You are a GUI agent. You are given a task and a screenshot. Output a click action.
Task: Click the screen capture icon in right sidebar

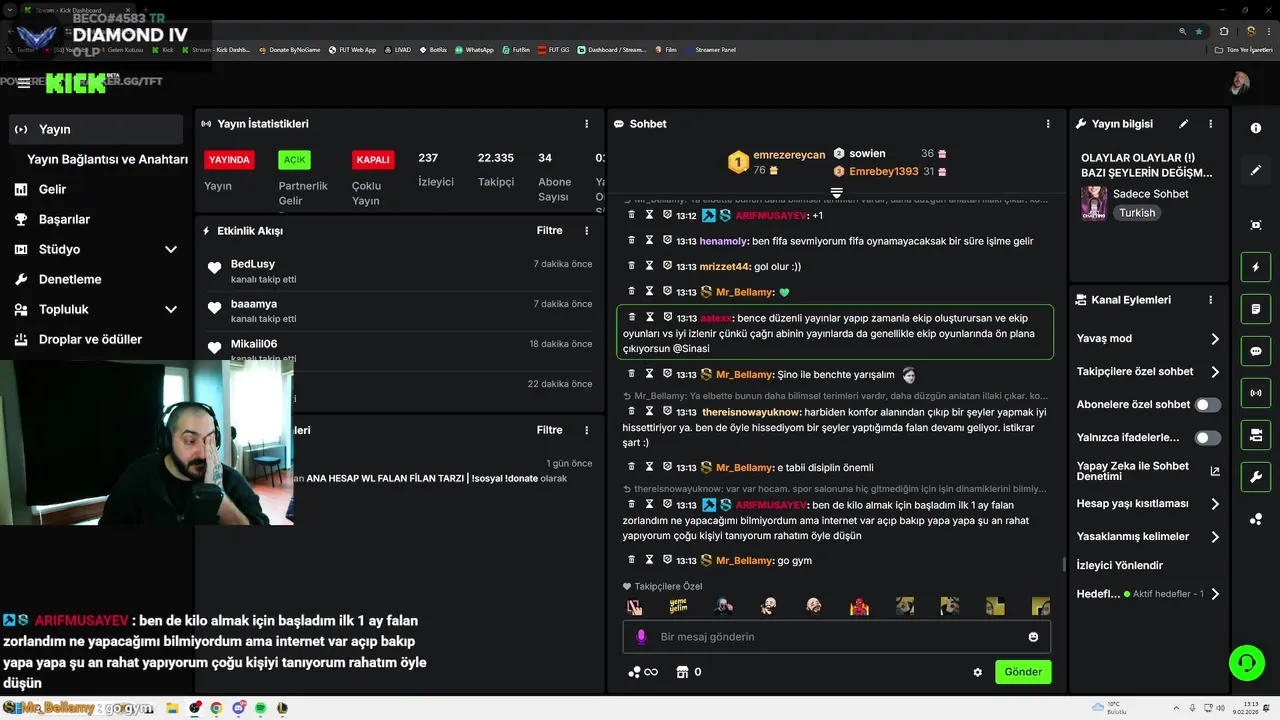1256,225
